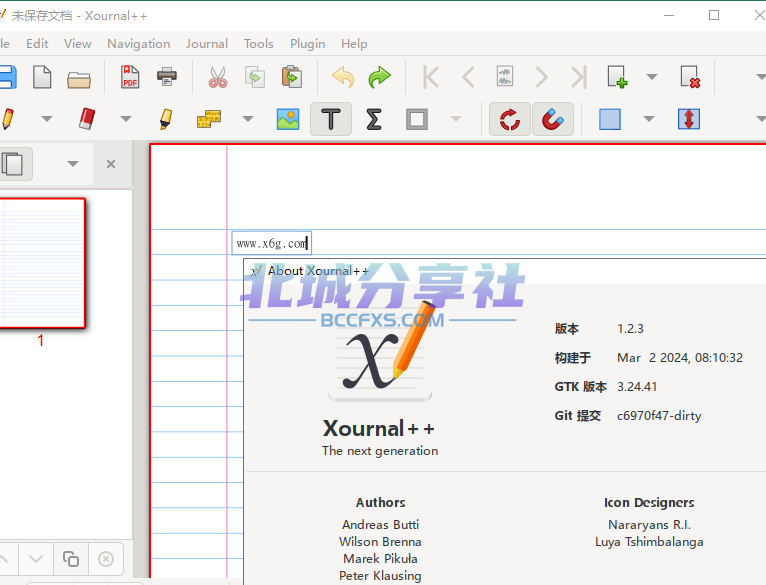The height and width of the screenshot is (585, 766).
Task: Toggle rotation snapping
Action: [510, 119]
